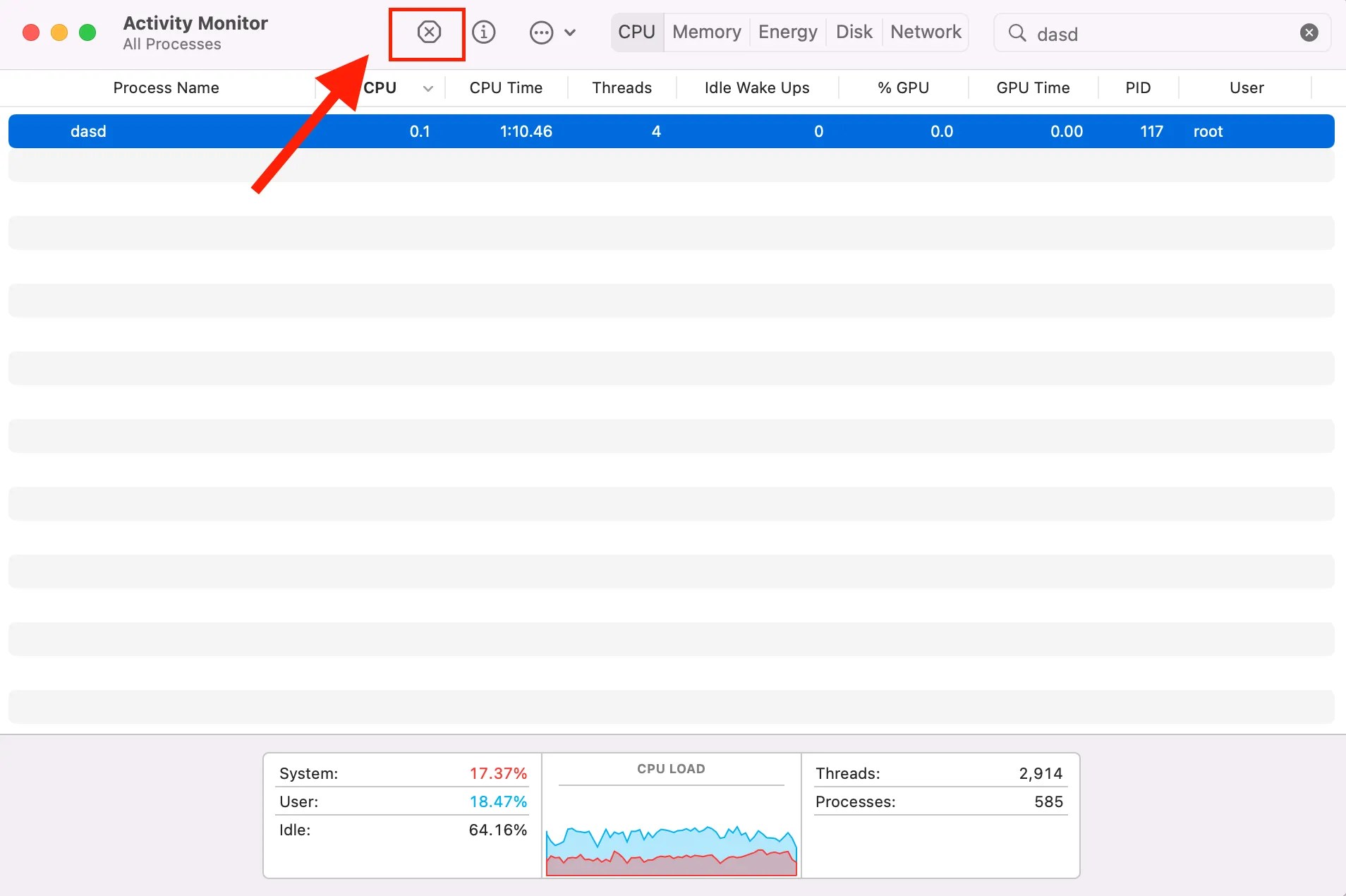Screen dimensions: 1346x896
Task: Click PID value 117 in dasd row
Action: pos(1152,132)
